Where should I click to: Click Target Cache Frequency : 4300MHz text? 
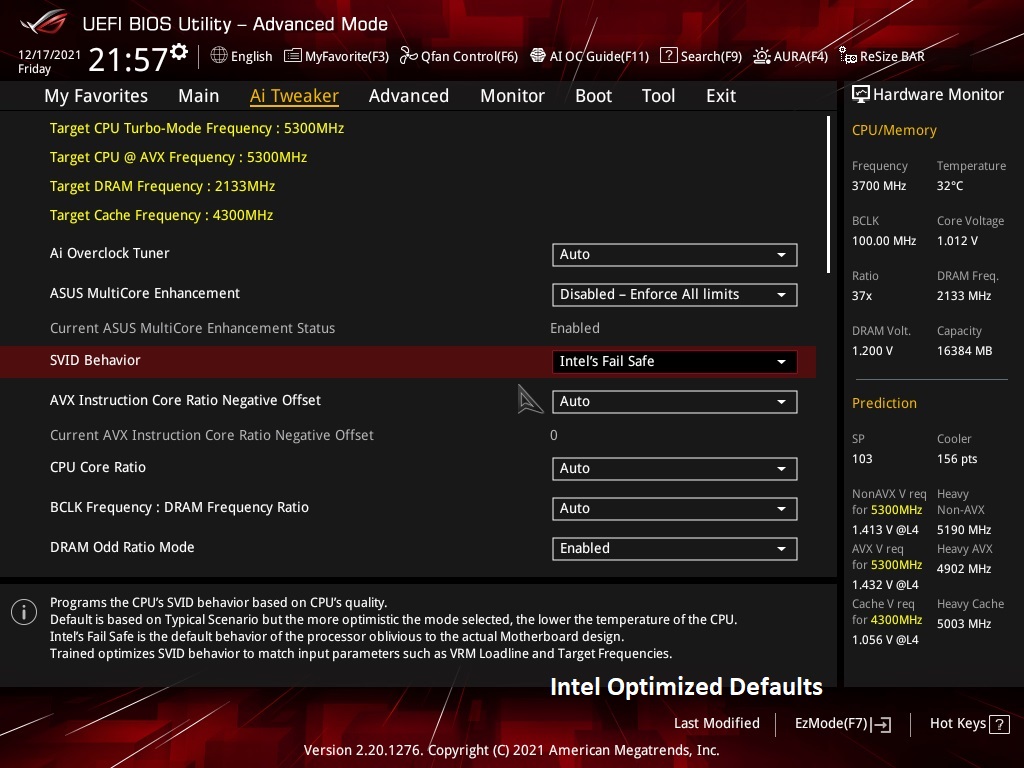[161, 215]
